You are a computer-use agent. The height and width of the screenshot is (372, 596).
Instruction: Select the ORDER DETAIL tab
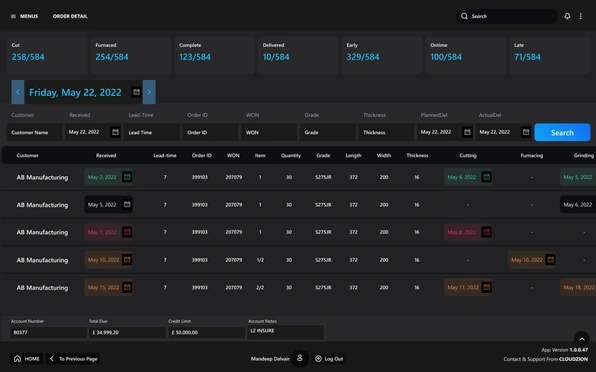tap(70, 16)
